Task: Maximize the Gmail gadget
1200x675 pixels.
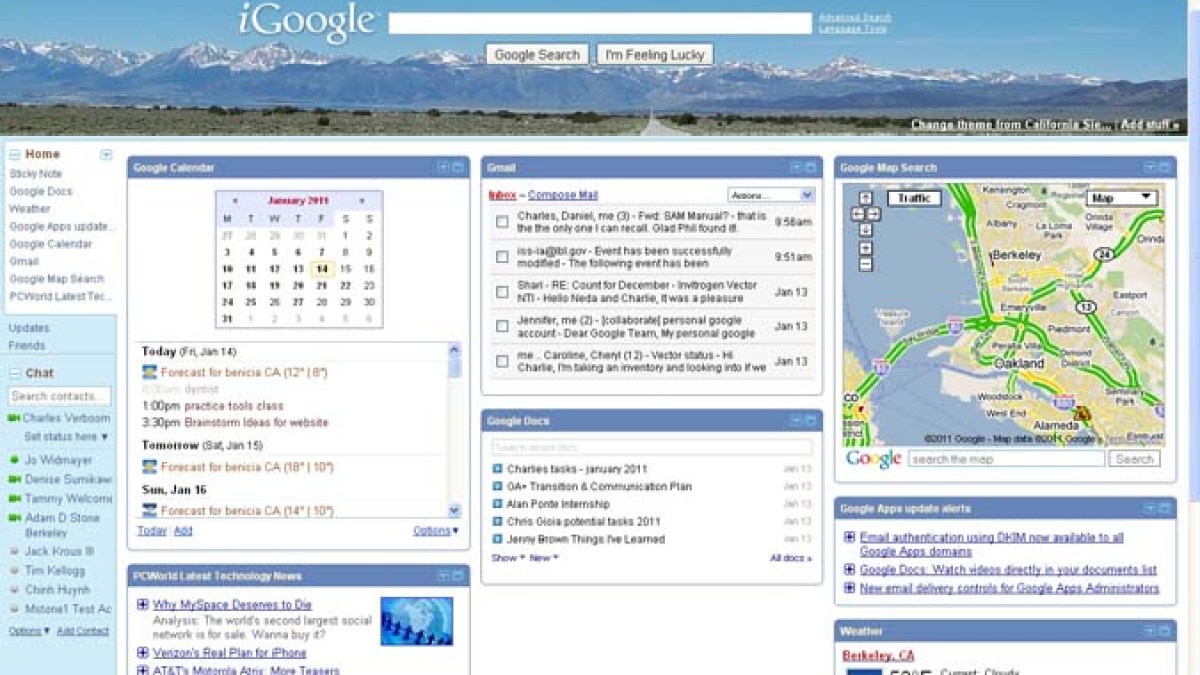Action: [x=811, y=167]
